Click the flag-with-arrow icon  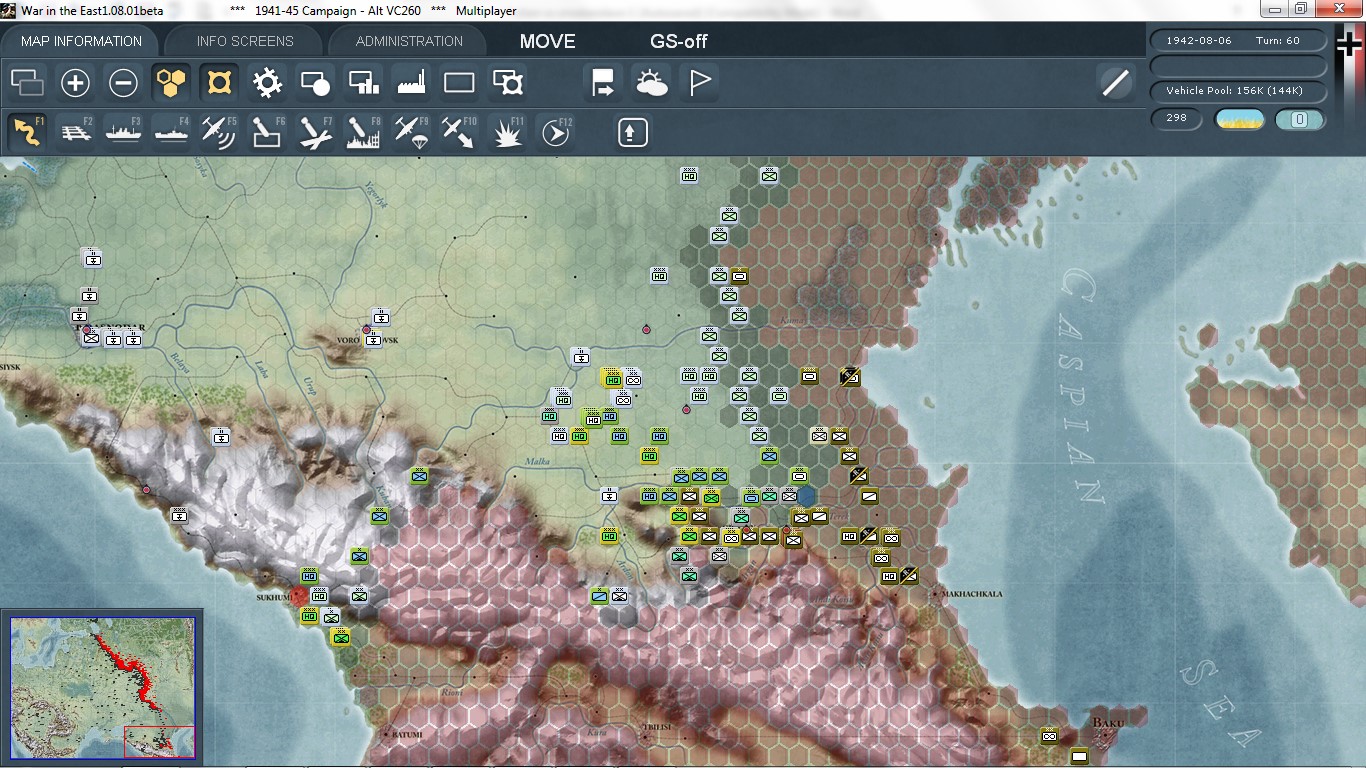[603, 82]
